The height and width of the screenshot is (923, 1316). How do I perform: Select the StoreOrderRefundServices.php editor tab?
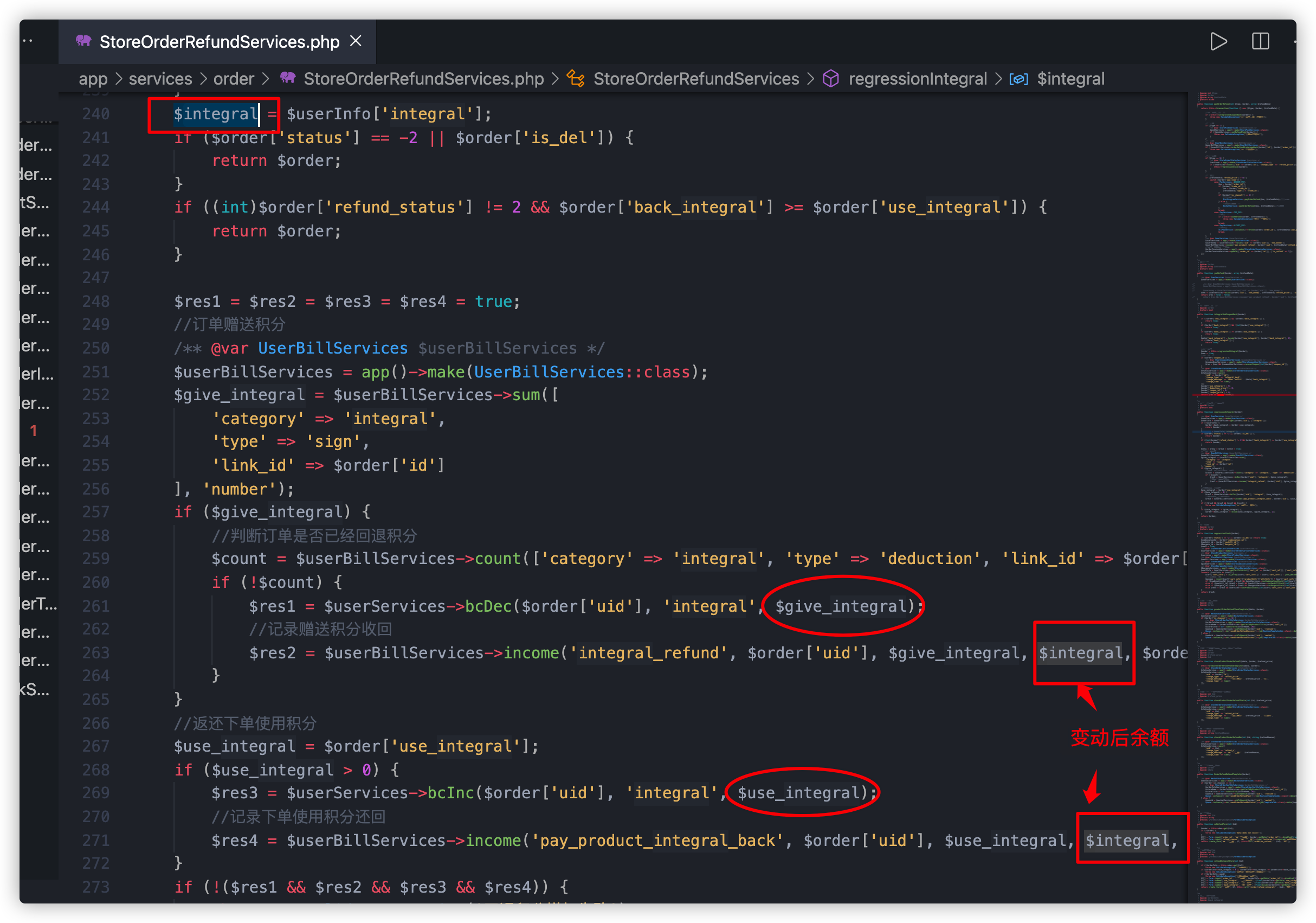click(217, 41)
